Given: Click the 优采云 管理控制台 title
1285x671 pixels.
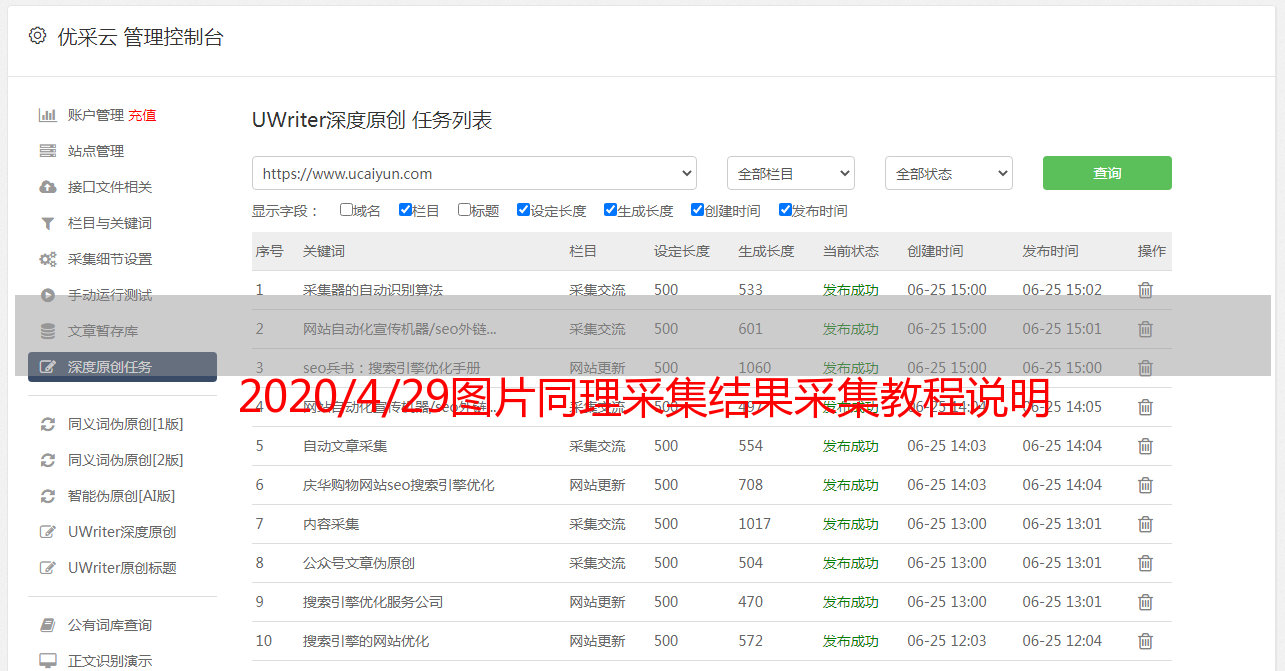Looking at the screenshot, I should click(x=141, y=37).
